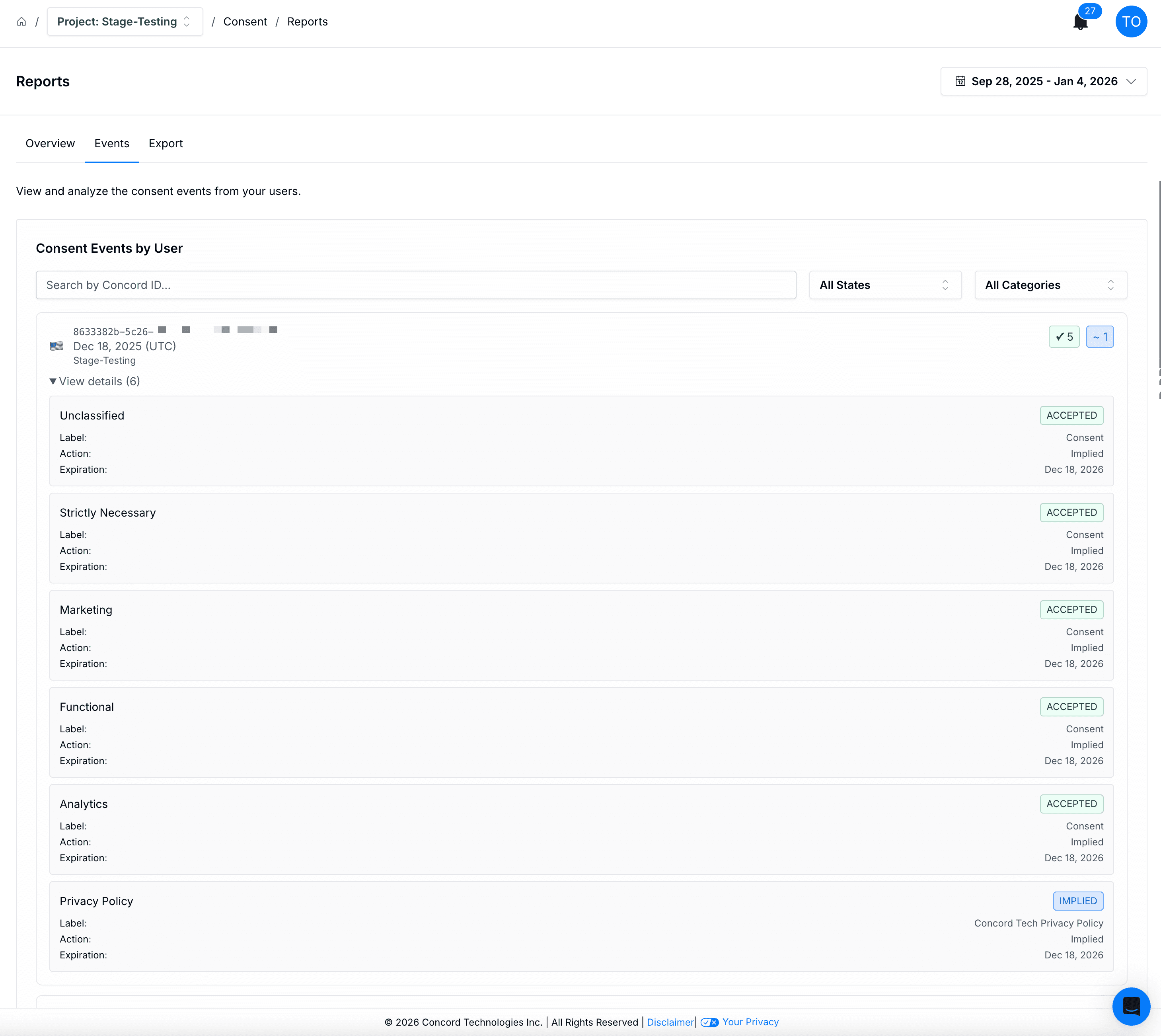Switch to the Overview tab

(x=50, y=143)
